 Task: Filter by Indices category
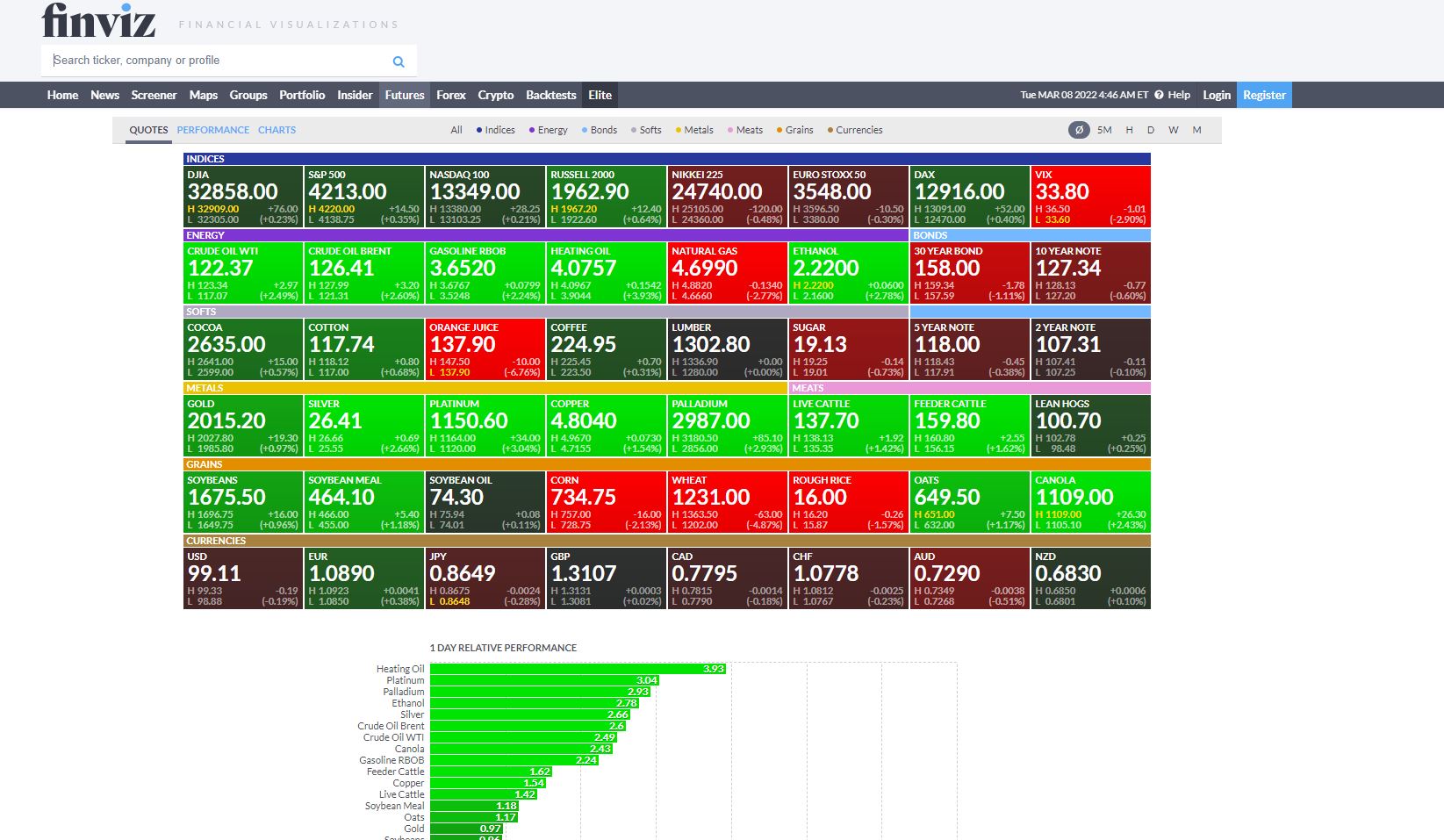tap(496, 130)
